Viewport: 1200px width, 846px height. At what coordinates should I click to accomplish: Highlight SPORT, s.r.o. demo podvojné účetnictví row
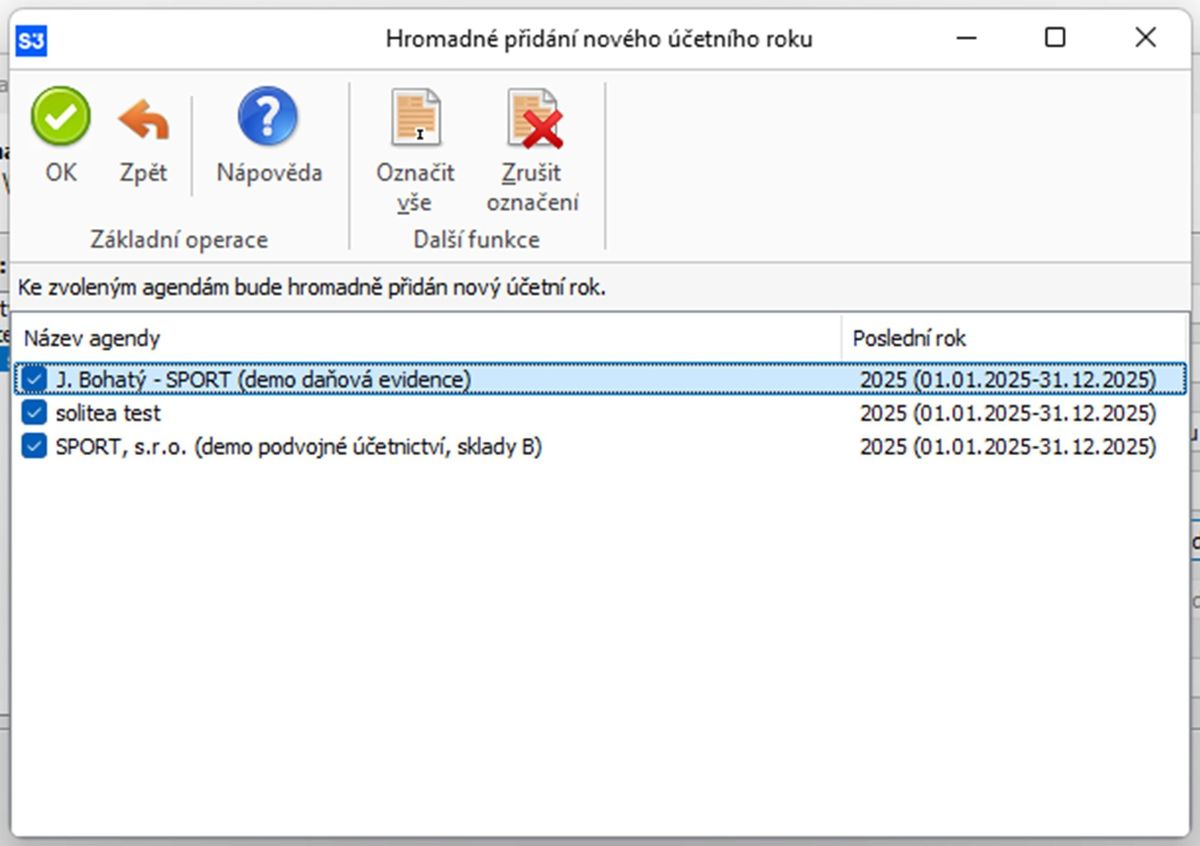pos(299,447)
